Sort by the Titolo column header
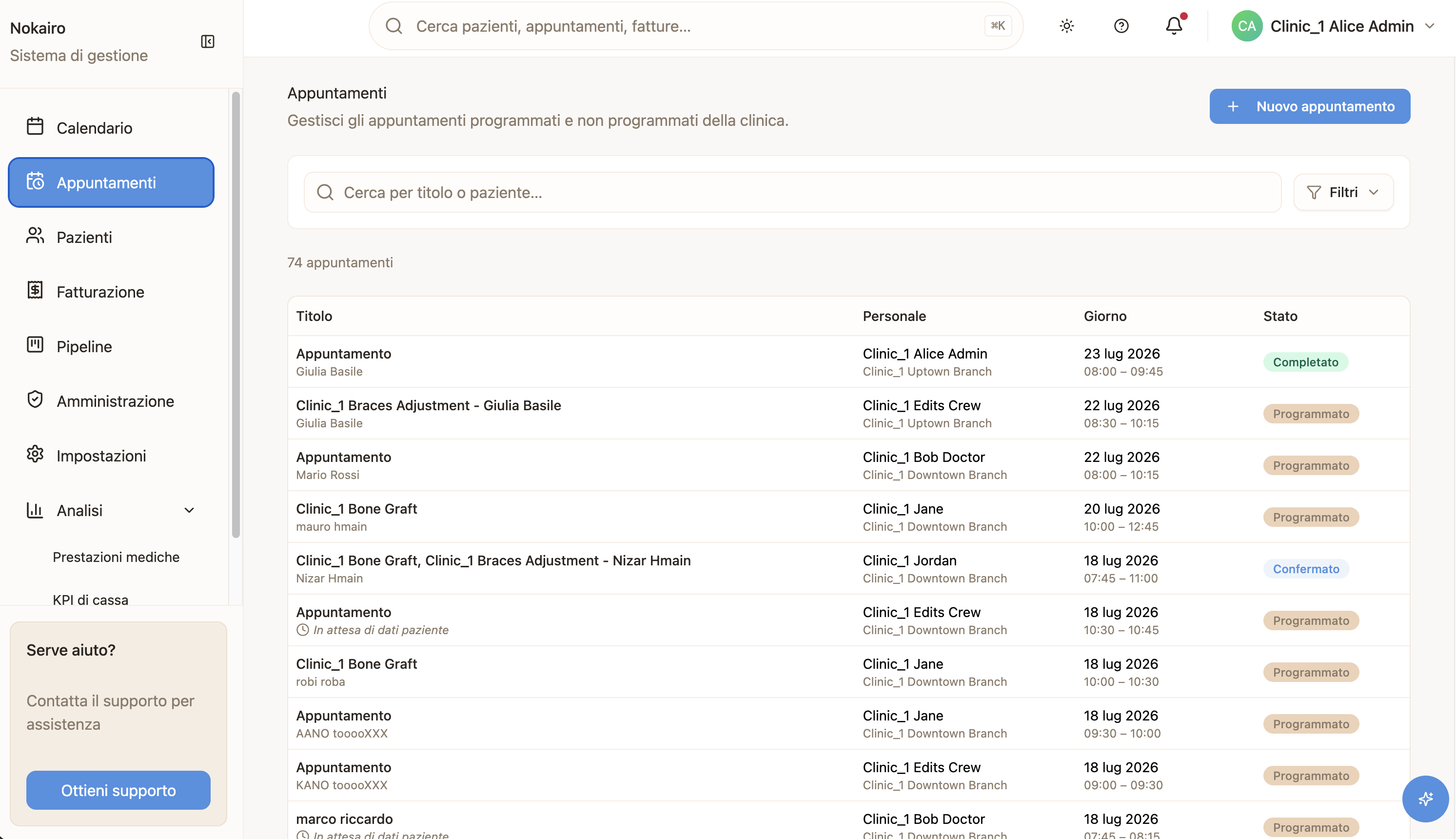The height and width of the screenshot is (839, 1456). click(314, 317)
